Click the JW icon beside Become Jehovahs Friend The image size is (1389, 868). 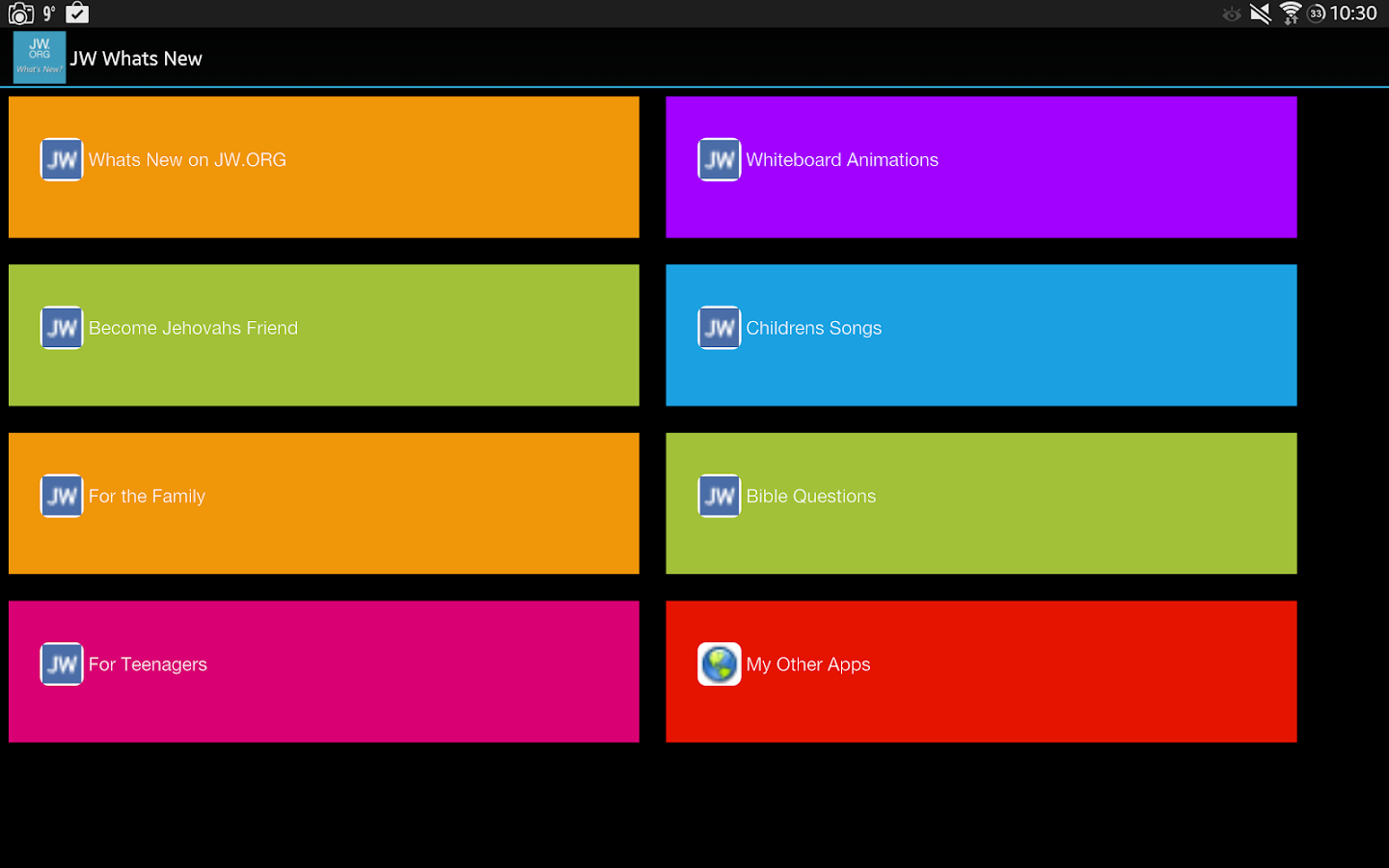pos(62,328)
